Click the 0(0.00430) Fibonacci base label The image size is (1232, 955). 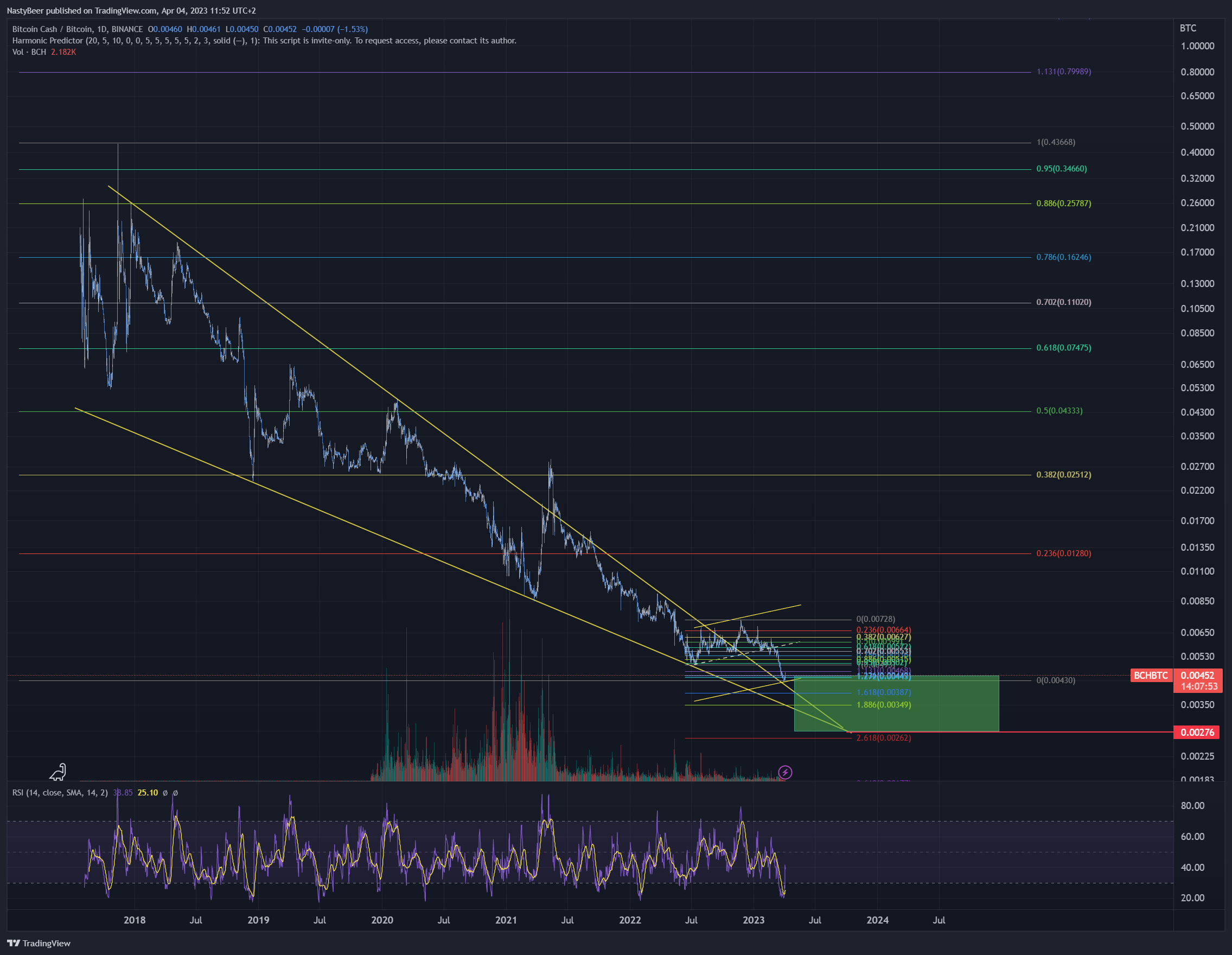point(1056,680)
